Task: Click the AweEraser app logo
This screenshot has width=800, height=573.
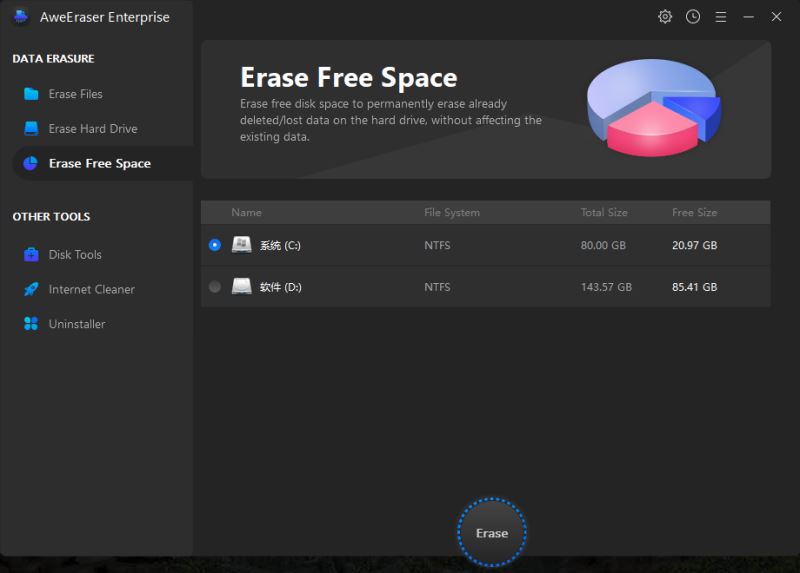Action: point(21,17)
